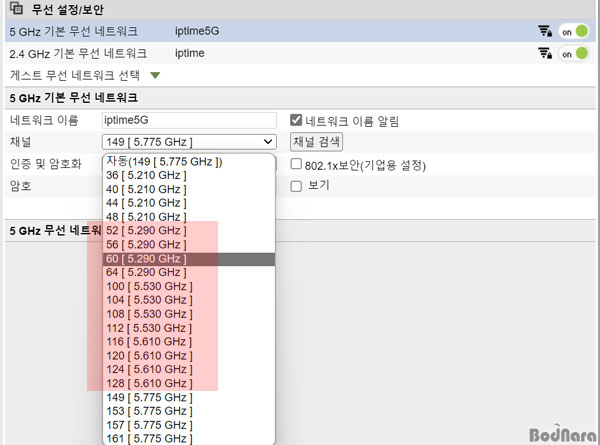This screenshot has height=445, width=600.
Task: Pick channel 100 [ 5.530 GHz ]
Action: click(189, 286)
